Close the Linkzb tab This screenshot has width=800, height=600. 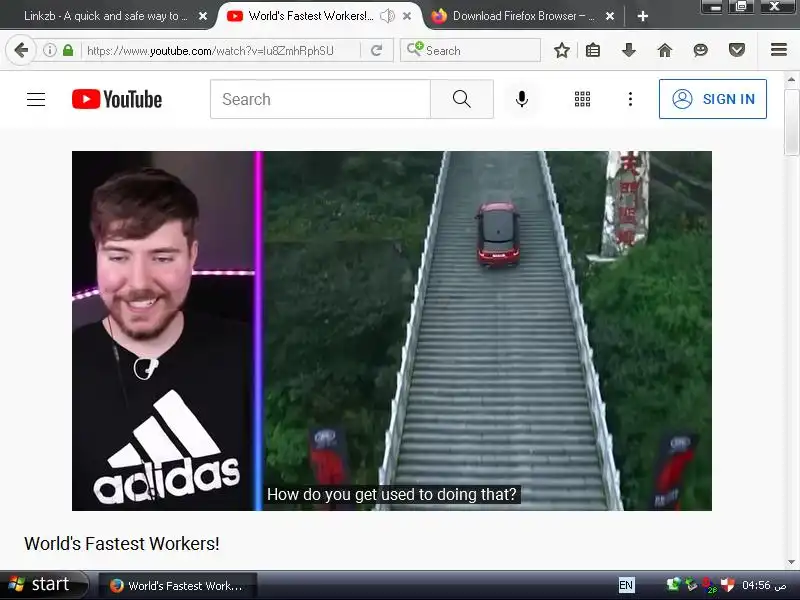(203, 16)
